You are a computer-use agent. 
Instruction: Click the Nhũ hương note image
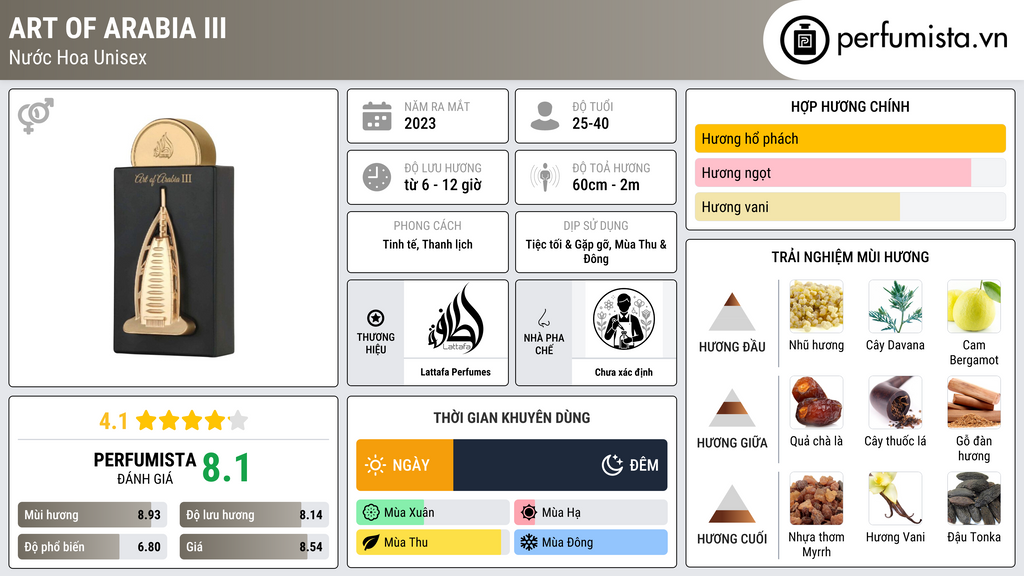click(816, 307)
